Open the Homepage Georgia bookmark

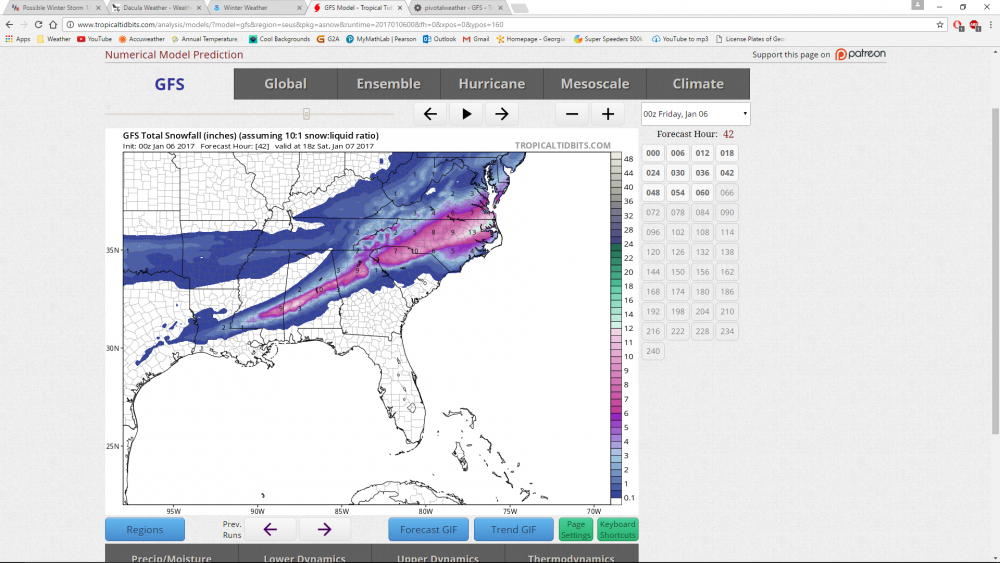531,39
